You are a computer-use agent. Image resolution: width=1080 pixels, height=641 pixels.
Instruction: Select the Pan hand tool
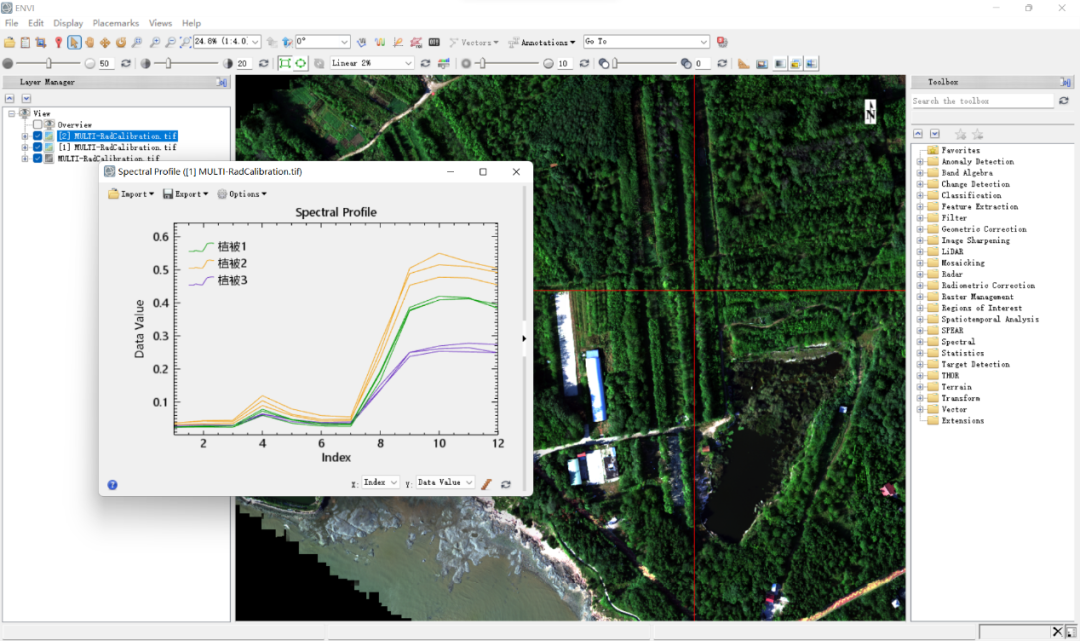click(90, 42)
